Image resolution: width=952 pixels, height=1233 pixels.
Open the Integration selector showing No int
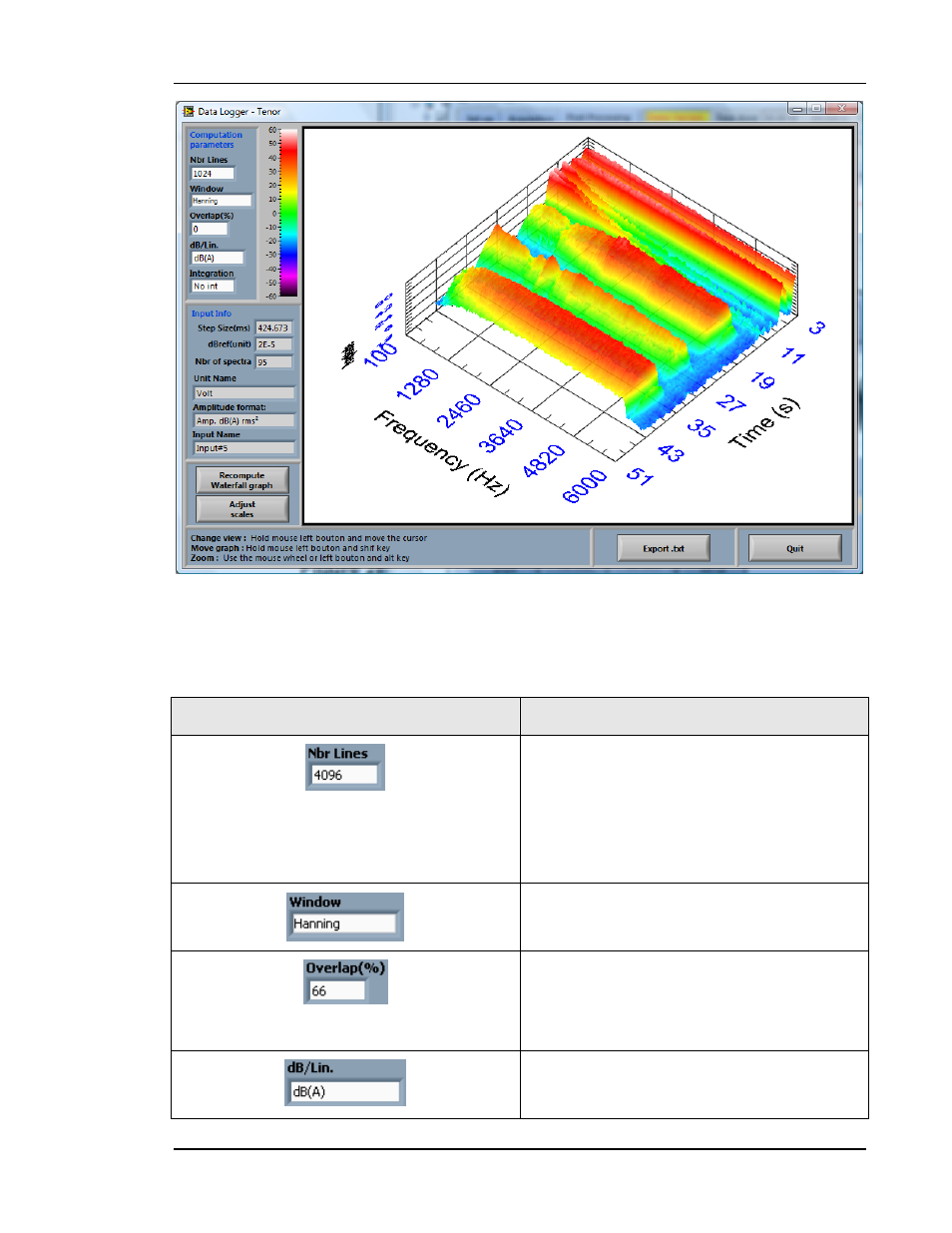pyautogui.click(x=212, y=287)
